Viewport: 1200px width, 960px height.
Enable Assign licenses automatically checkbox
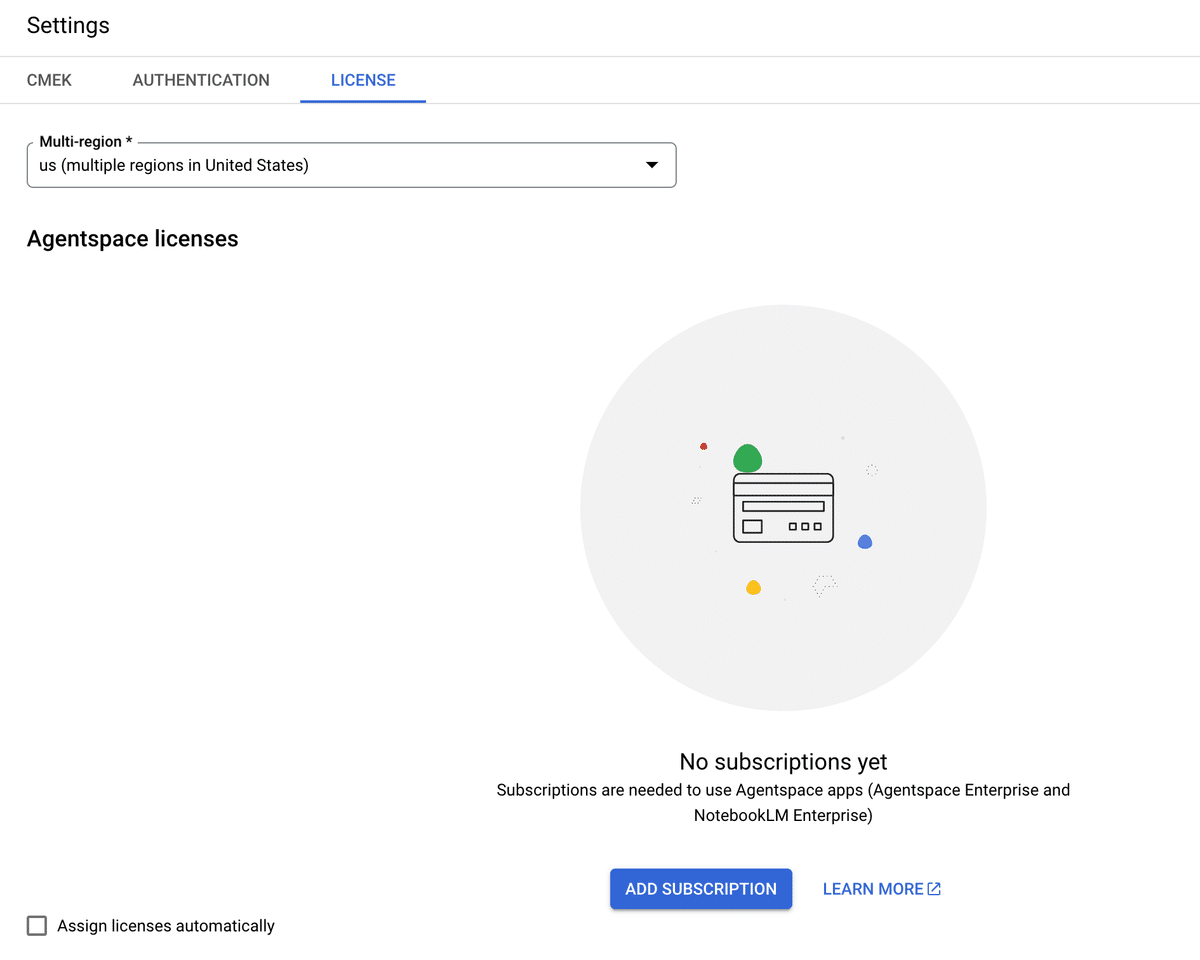pyautogui.click(x=37, y=926)
